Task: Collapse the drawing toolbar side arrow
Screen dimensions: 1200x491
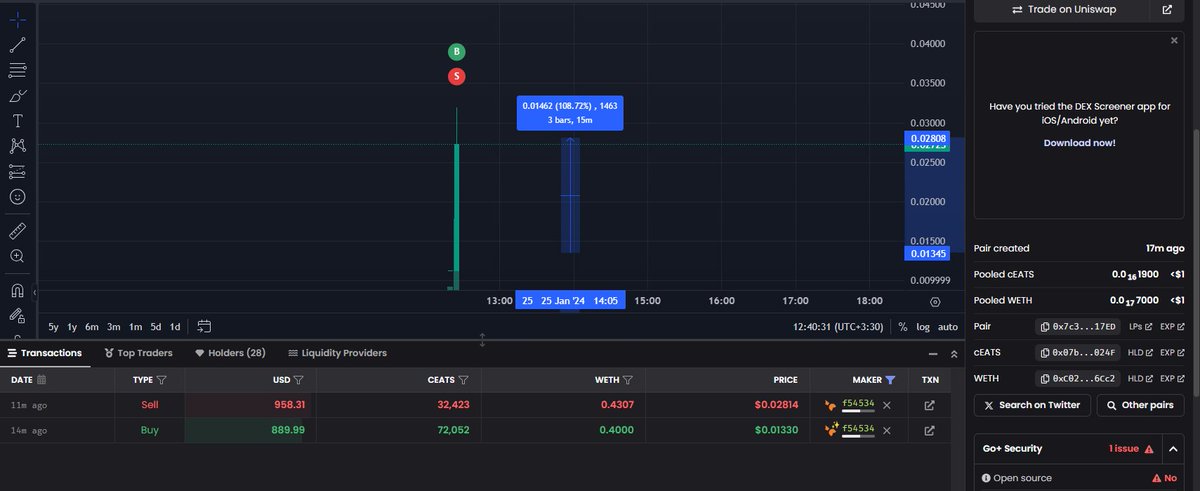Action: click(35, 293)
